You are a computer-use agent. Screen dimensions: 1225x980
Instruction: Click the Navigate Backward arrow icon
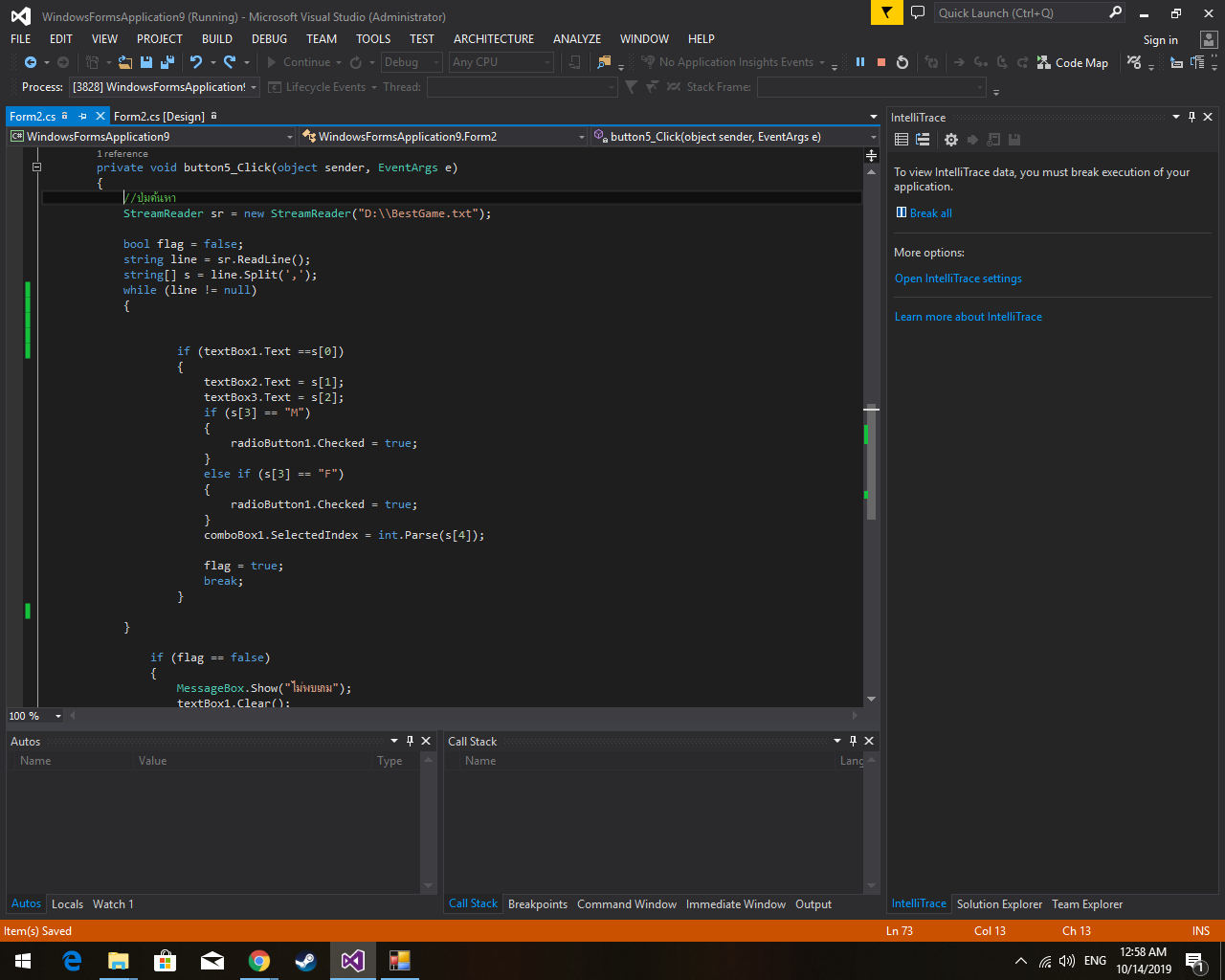click(x=31, y=62)
